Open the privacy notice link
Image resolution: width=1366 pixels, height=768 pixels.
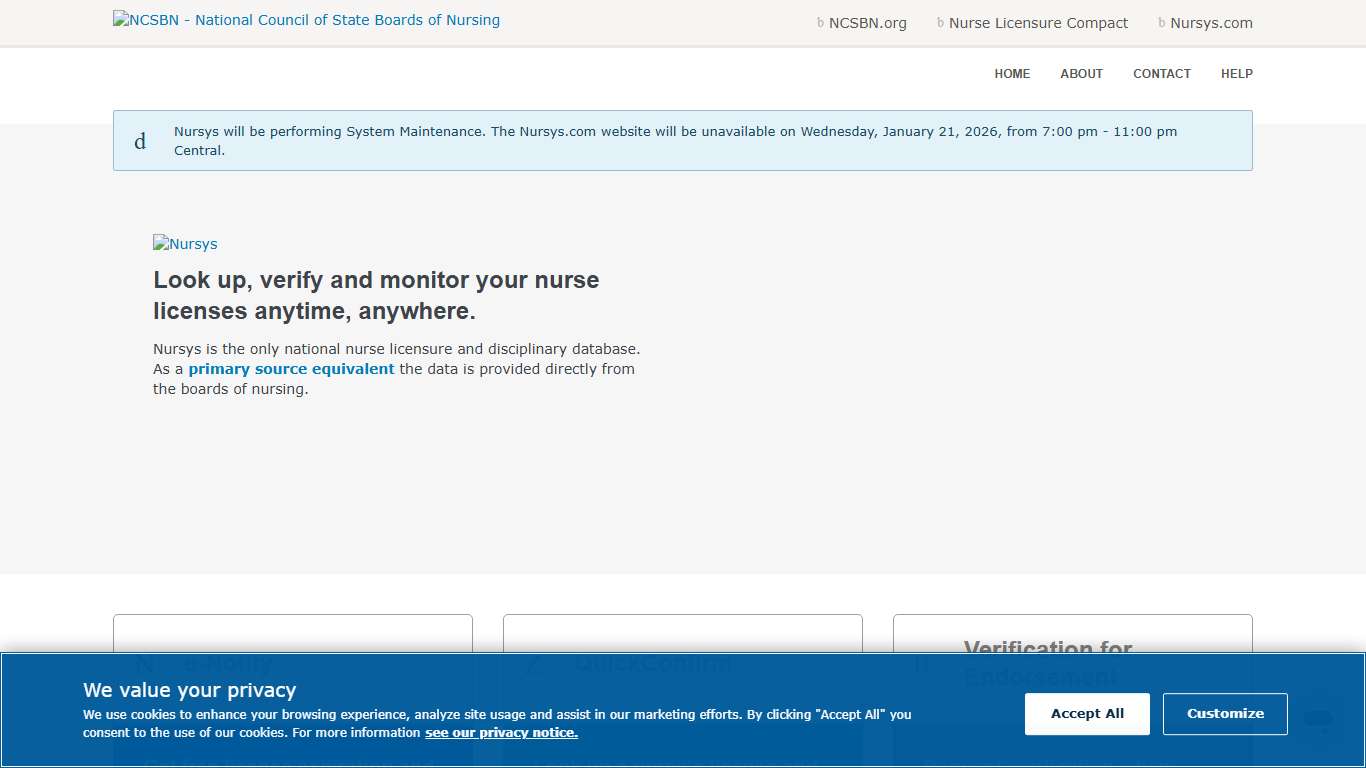501,732
